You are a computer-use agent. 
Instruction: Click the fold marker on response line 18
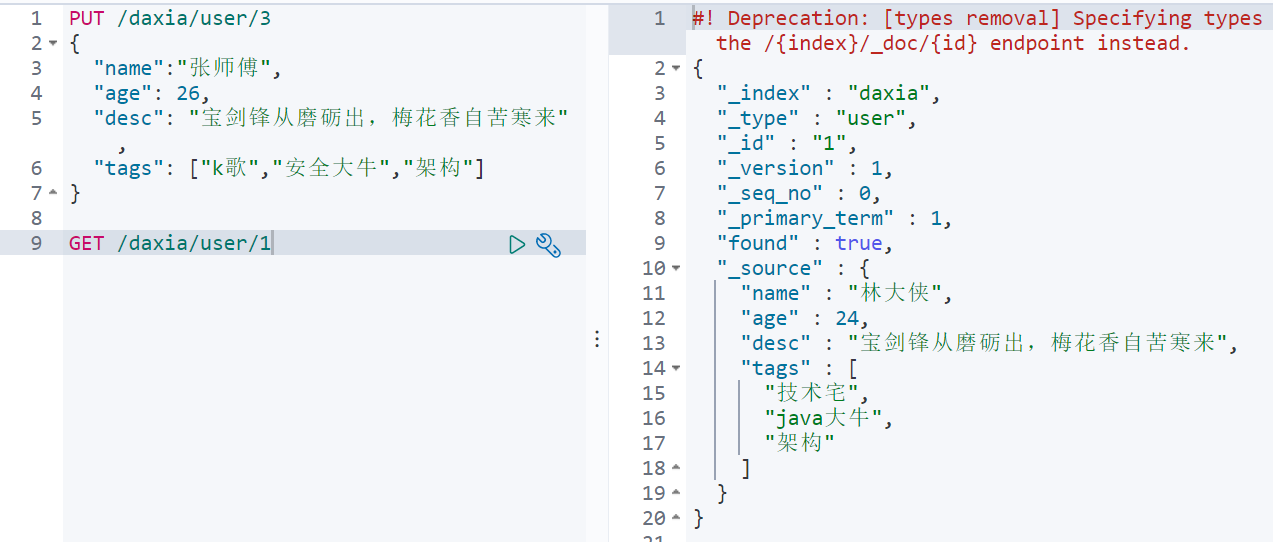pyautogui.click(x=676, y=468)
